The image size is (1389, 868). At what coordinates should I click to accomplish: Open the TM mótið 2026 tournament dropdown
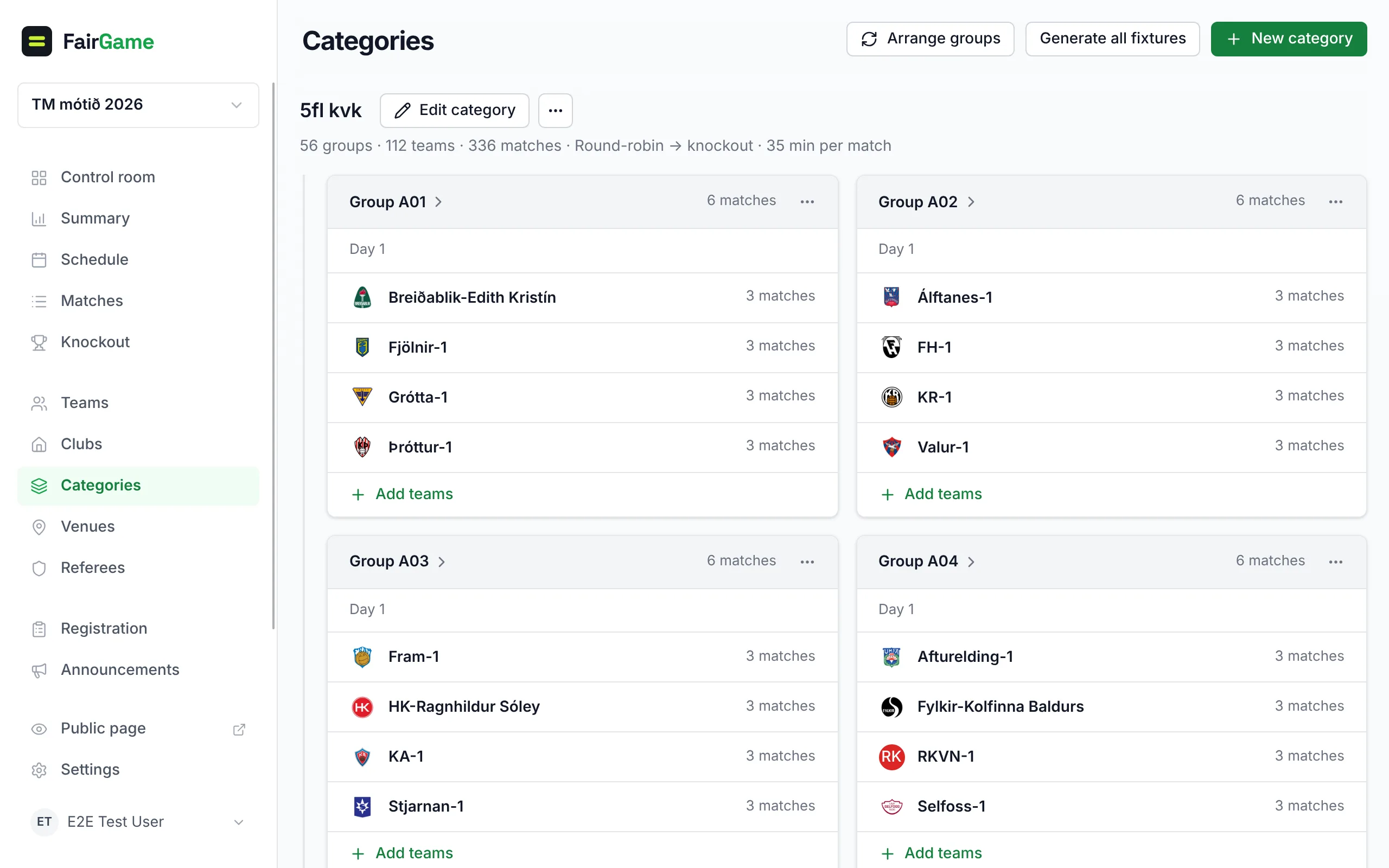pos(138,105)
